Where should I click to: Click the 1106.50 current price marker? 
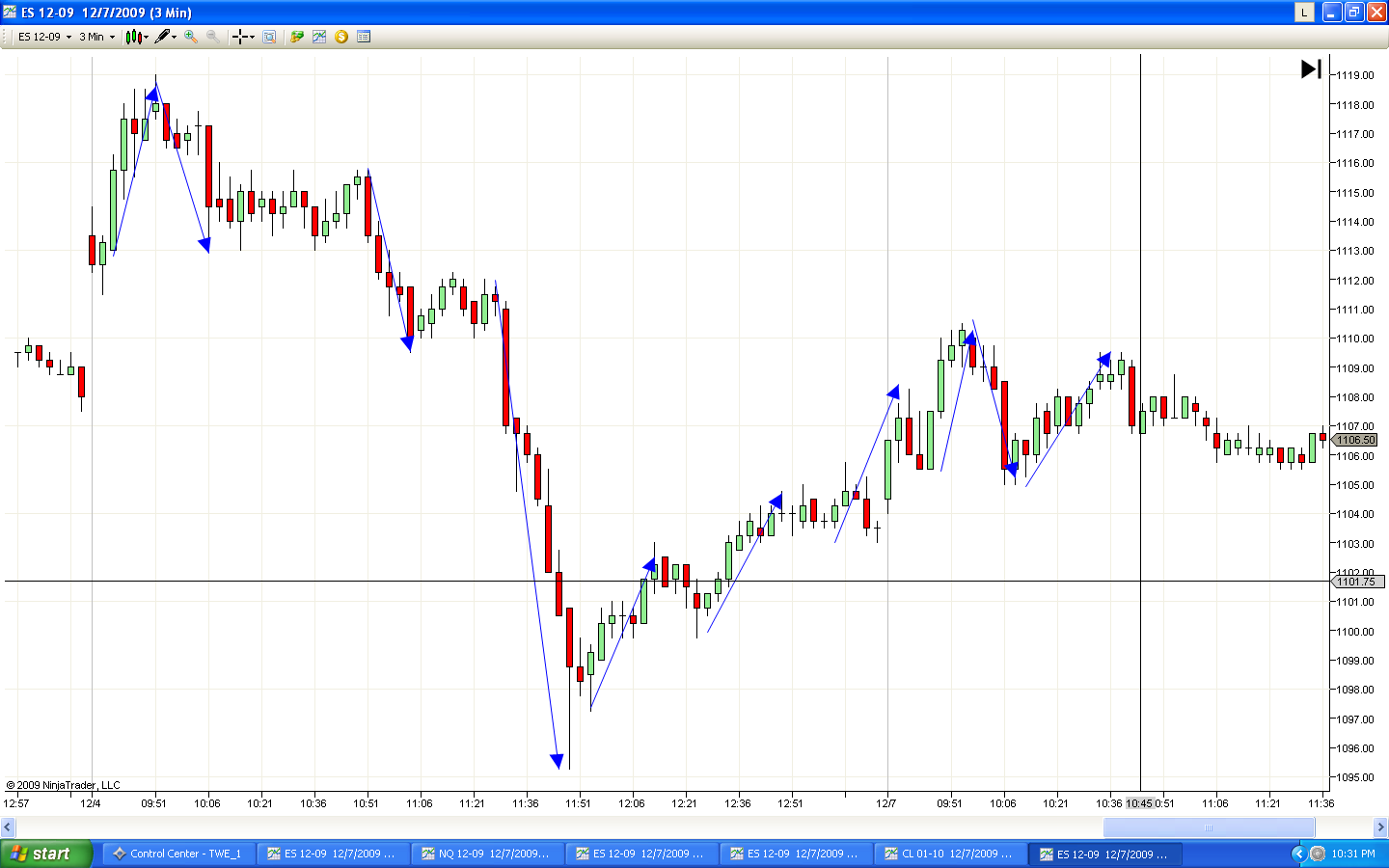(x=1355, y=440)
